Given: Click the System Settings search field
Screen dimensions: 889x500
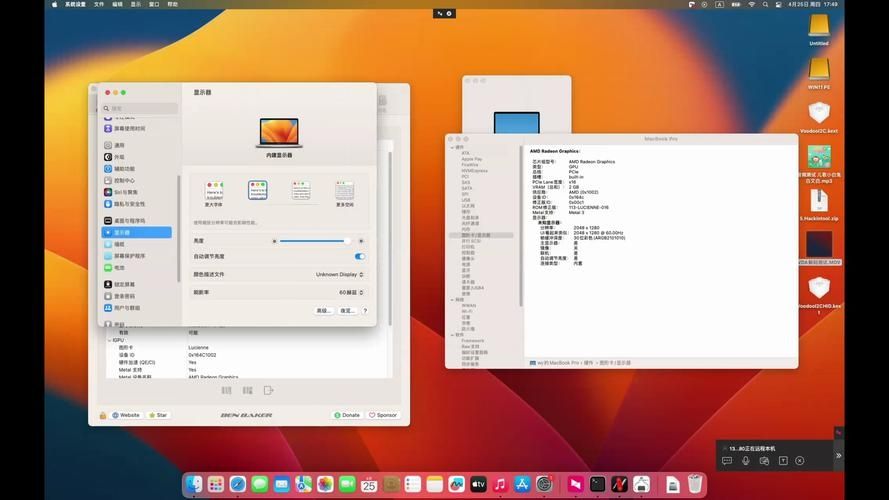Looking at the screenshot, I should click(x=139, y=108).
